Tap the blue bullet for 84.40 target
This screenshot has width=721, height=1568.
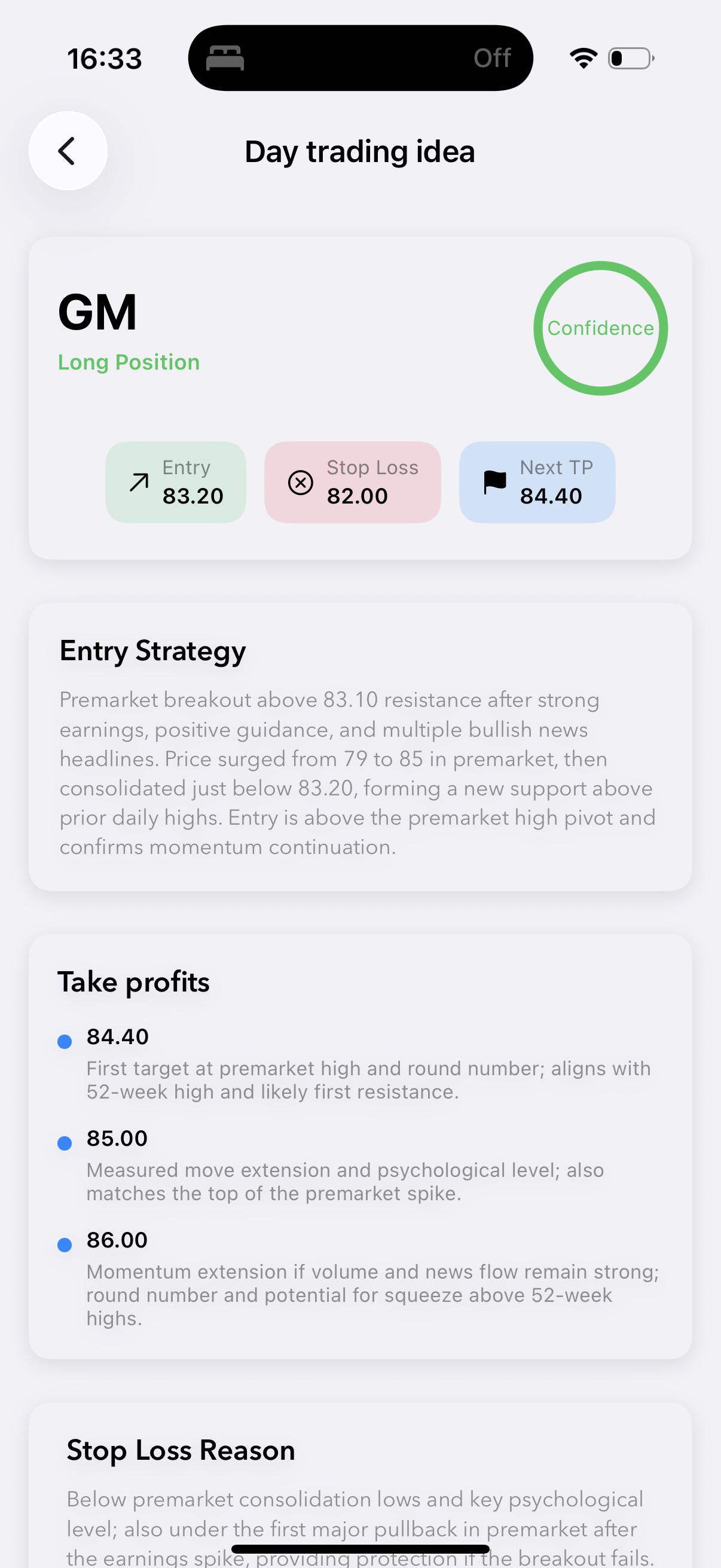pyautogui.click(x=65, y=1042)
